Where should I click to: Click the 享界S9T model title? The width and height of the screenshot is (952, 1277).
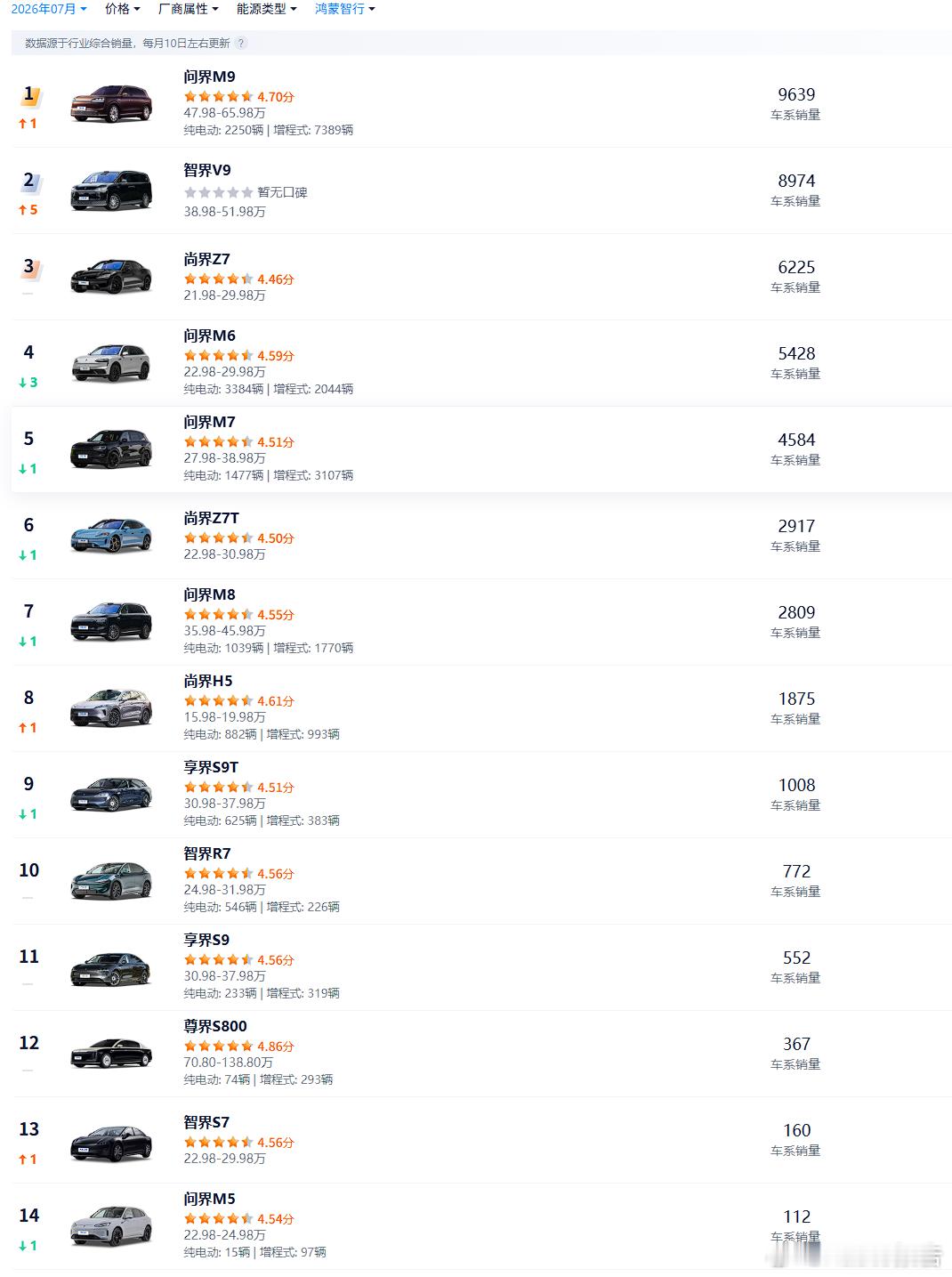coord(211,767)
